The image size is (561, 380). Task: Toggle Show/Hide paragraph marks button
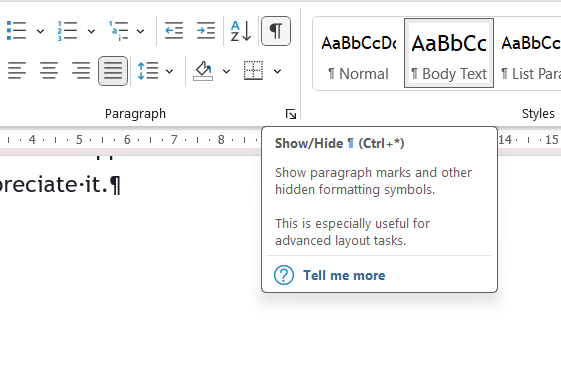click(x=276, y=31)
